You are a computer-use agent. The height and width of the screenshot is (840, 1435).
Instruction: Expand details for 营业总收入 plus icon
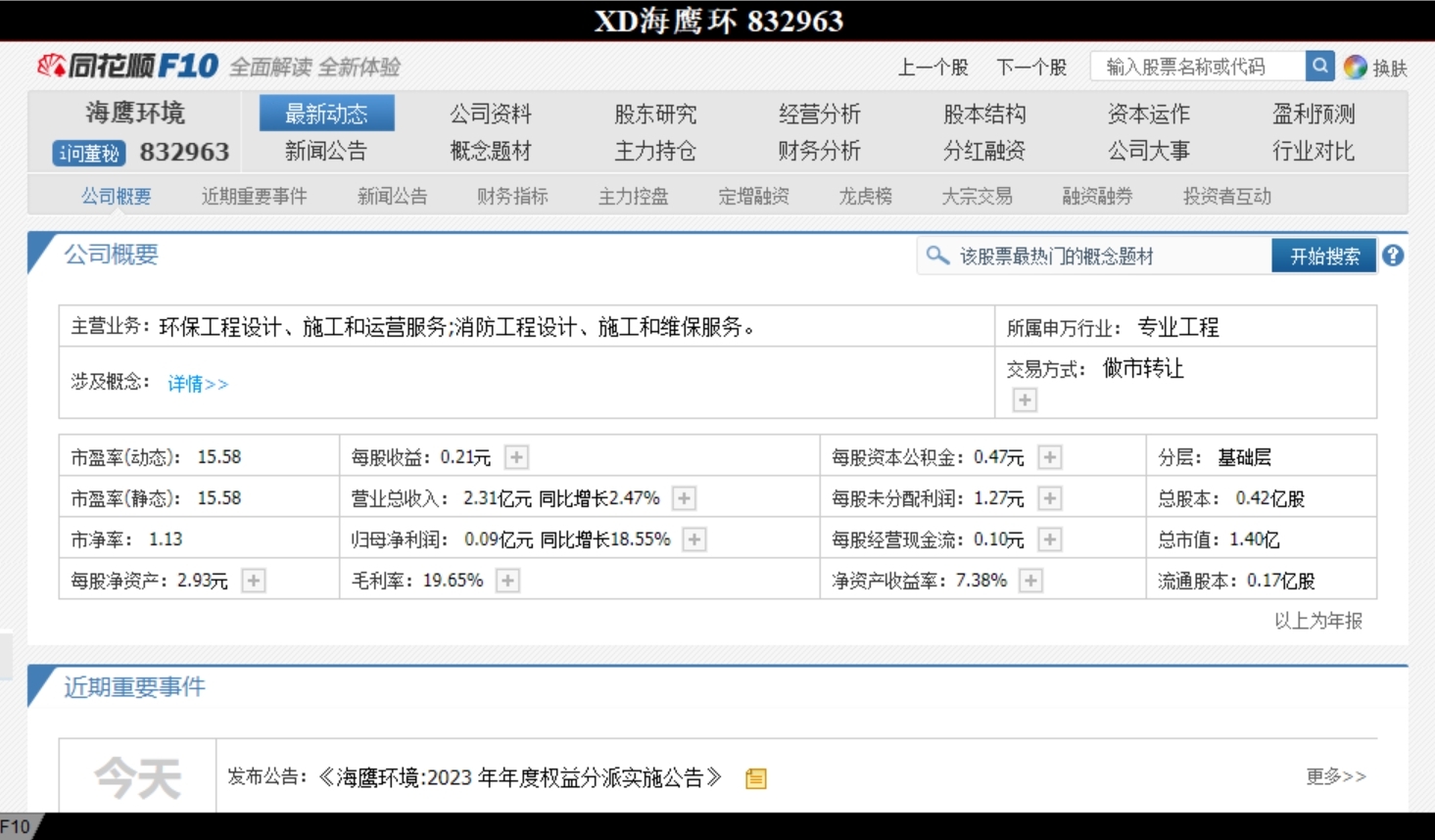[684, 498]
